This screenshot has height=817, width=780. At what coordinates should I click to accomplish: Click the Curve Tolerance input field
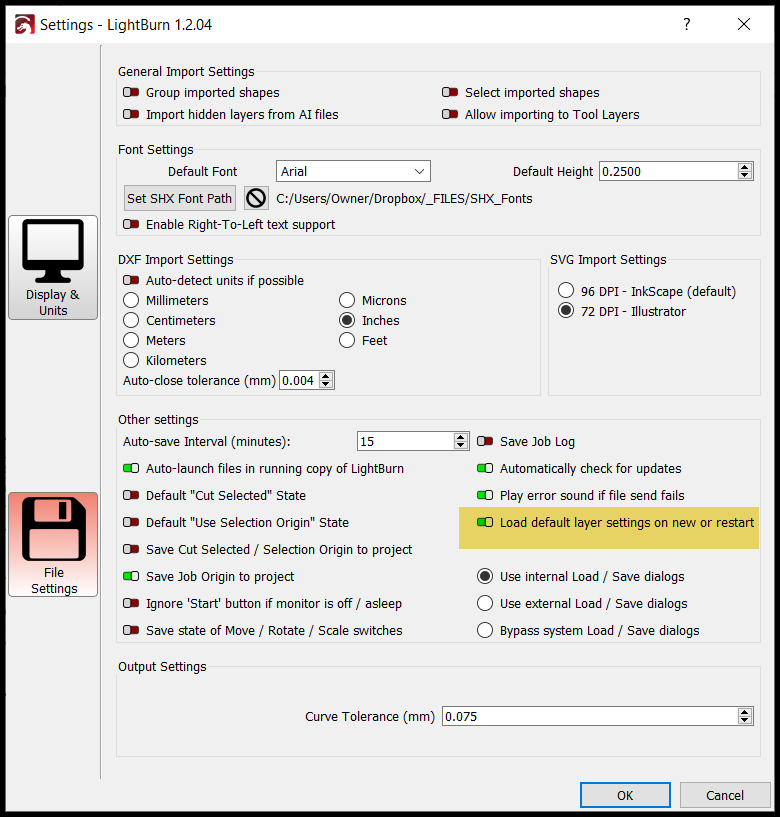coord(590,716)
